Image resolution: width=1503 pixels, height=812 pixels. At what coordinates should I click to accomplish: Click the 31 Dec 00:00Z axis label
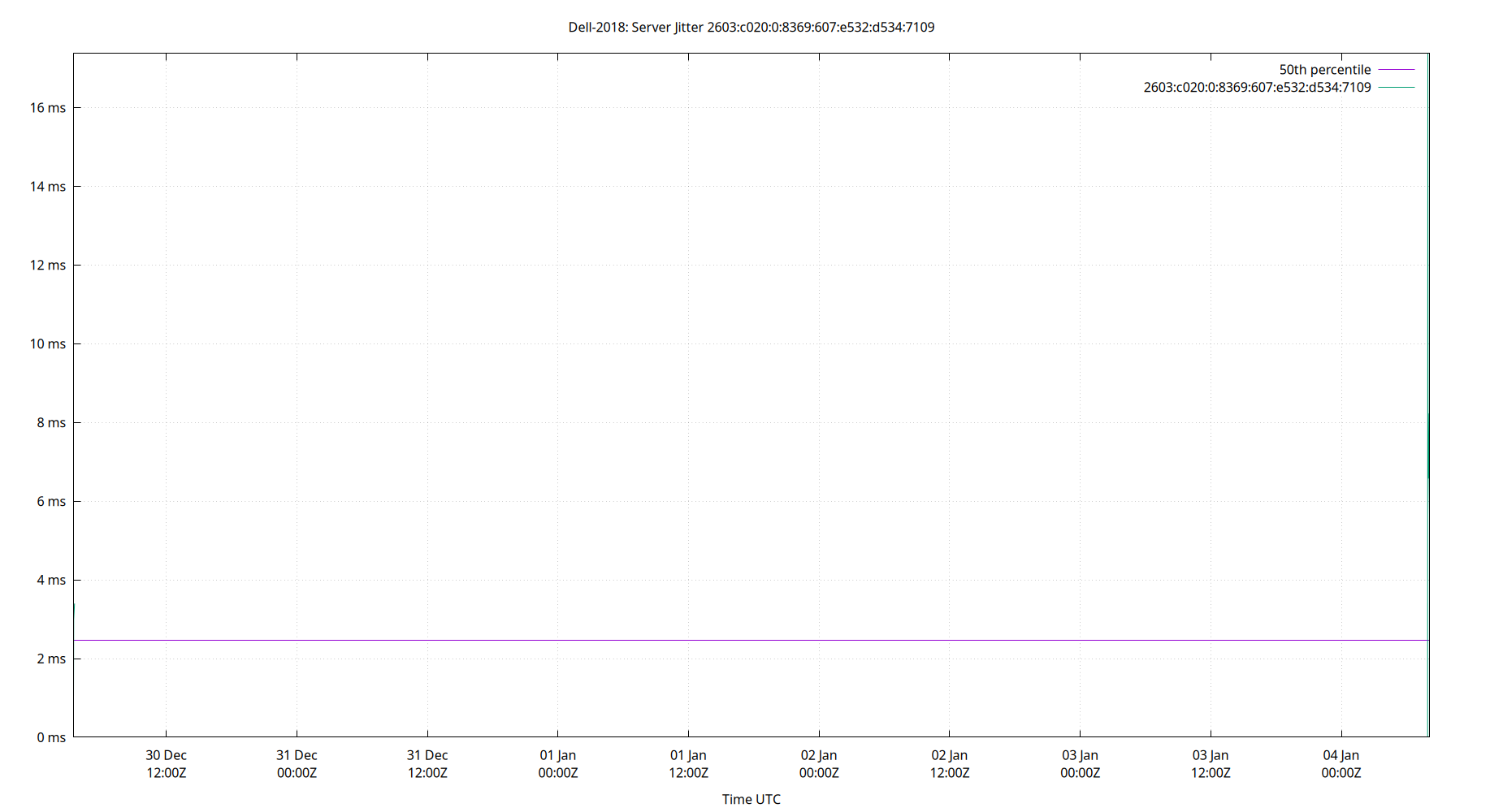pos(297,763)
